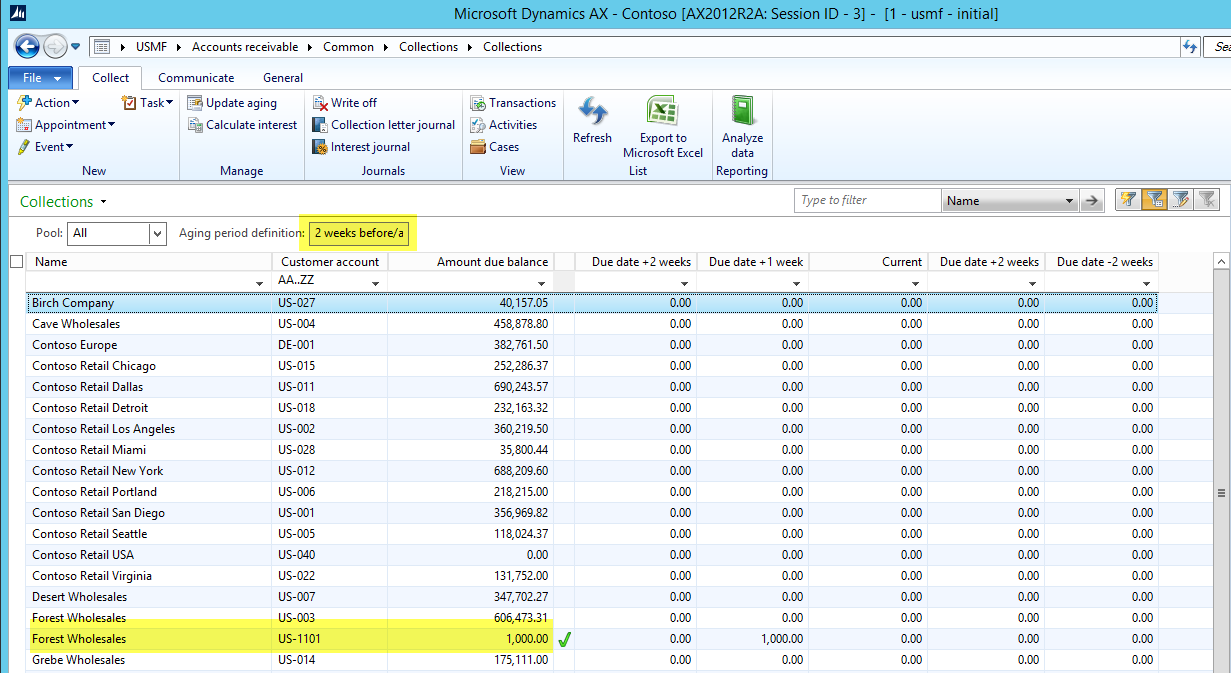Expand the Pool dropdown
The width and height of the screenshot is (1231, 673).
157,233
